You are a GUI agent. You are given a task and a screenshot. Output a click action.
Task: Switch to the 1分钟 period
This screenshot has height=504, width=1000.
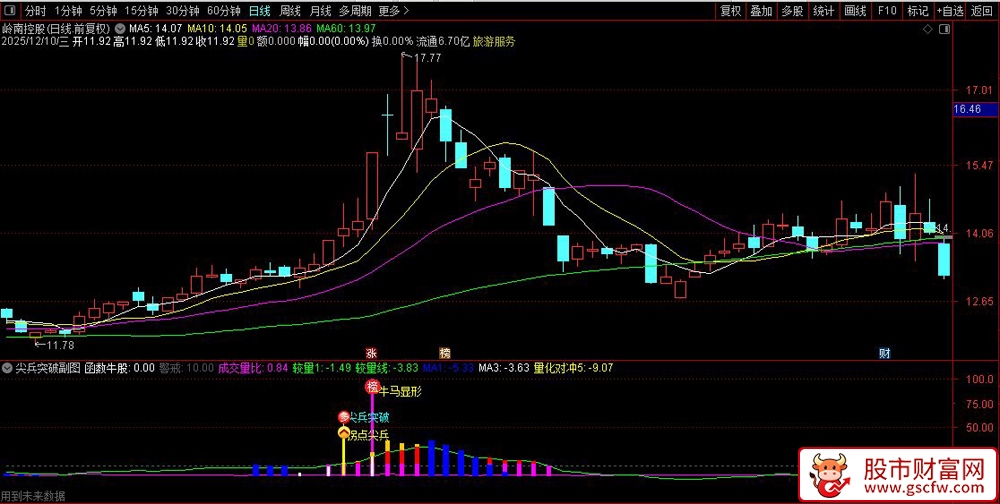68,11
